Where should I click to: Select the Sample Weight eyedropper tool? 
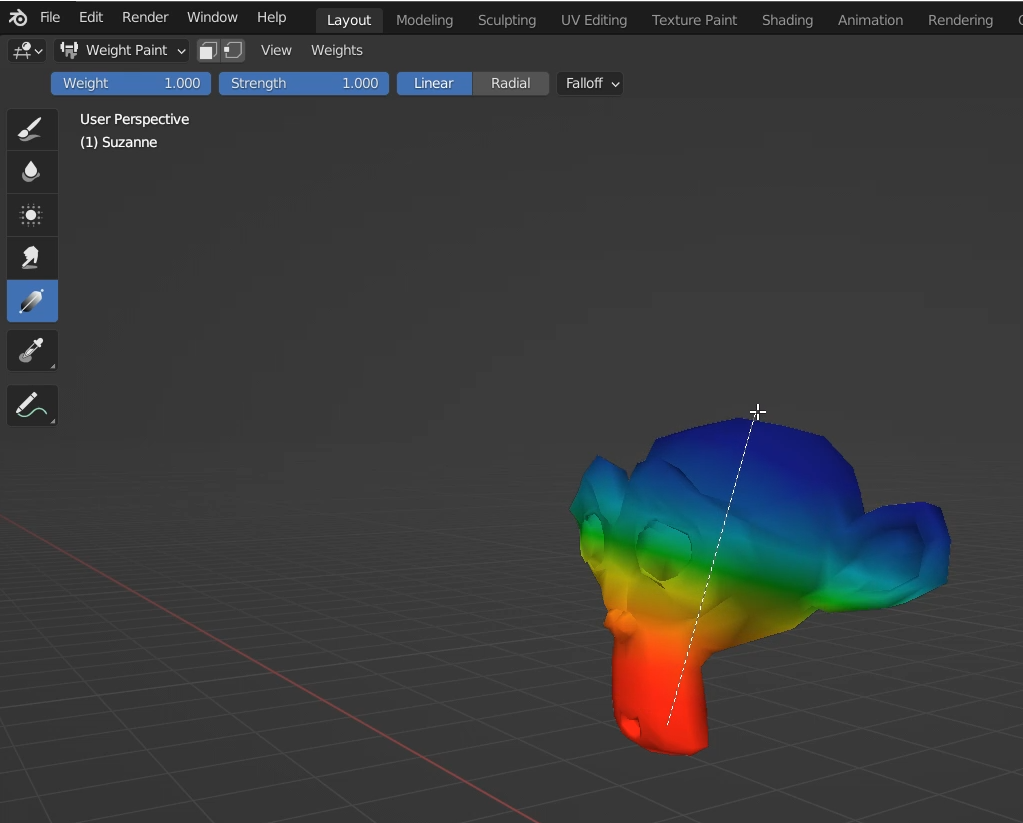tap(32, 350)
